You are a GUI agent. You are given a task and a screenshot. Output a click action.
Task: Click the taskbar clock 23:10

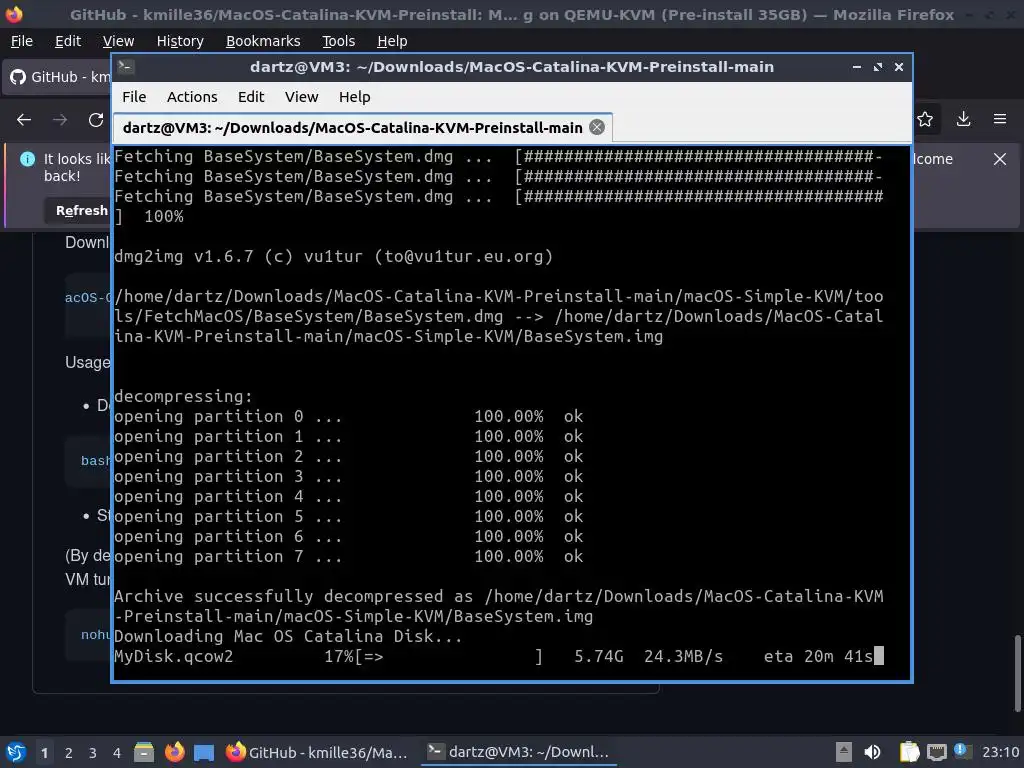pos(1000,752)
